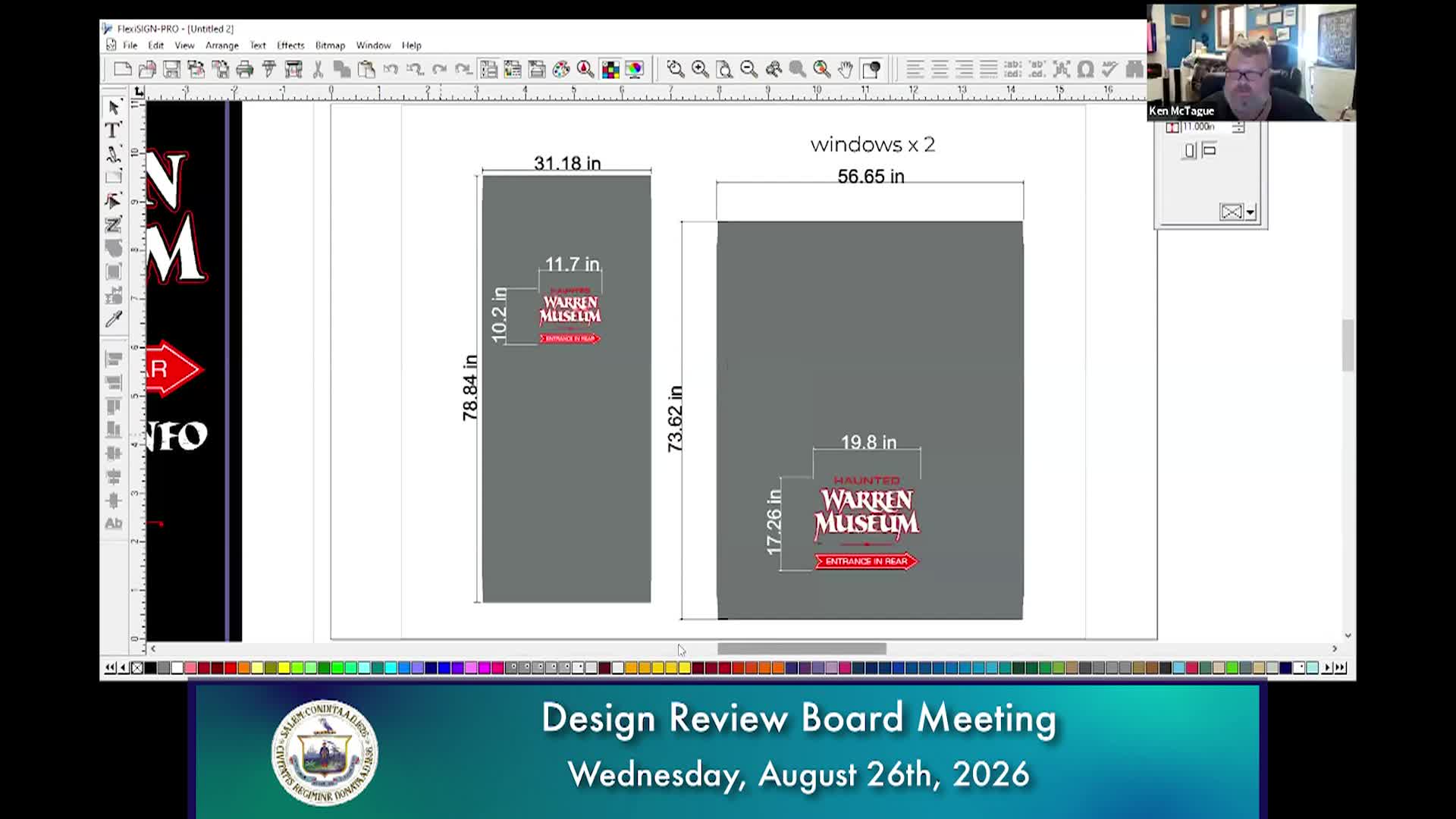This screenshot has width=1456, height=819.
Task: Click the vertical scrollbar thumb
Action: pos(1348,346)
